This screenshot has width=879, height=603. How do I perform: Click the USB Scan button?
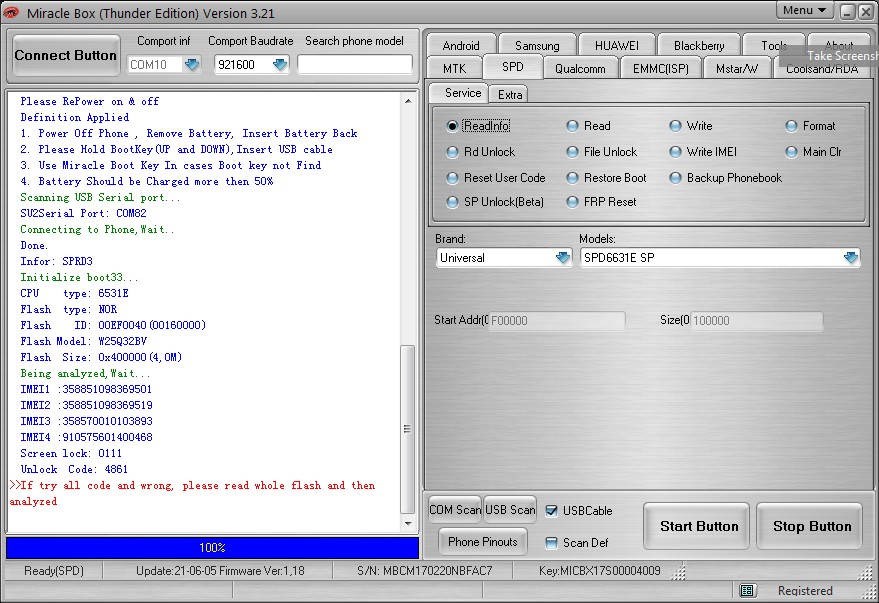point(510,509)
